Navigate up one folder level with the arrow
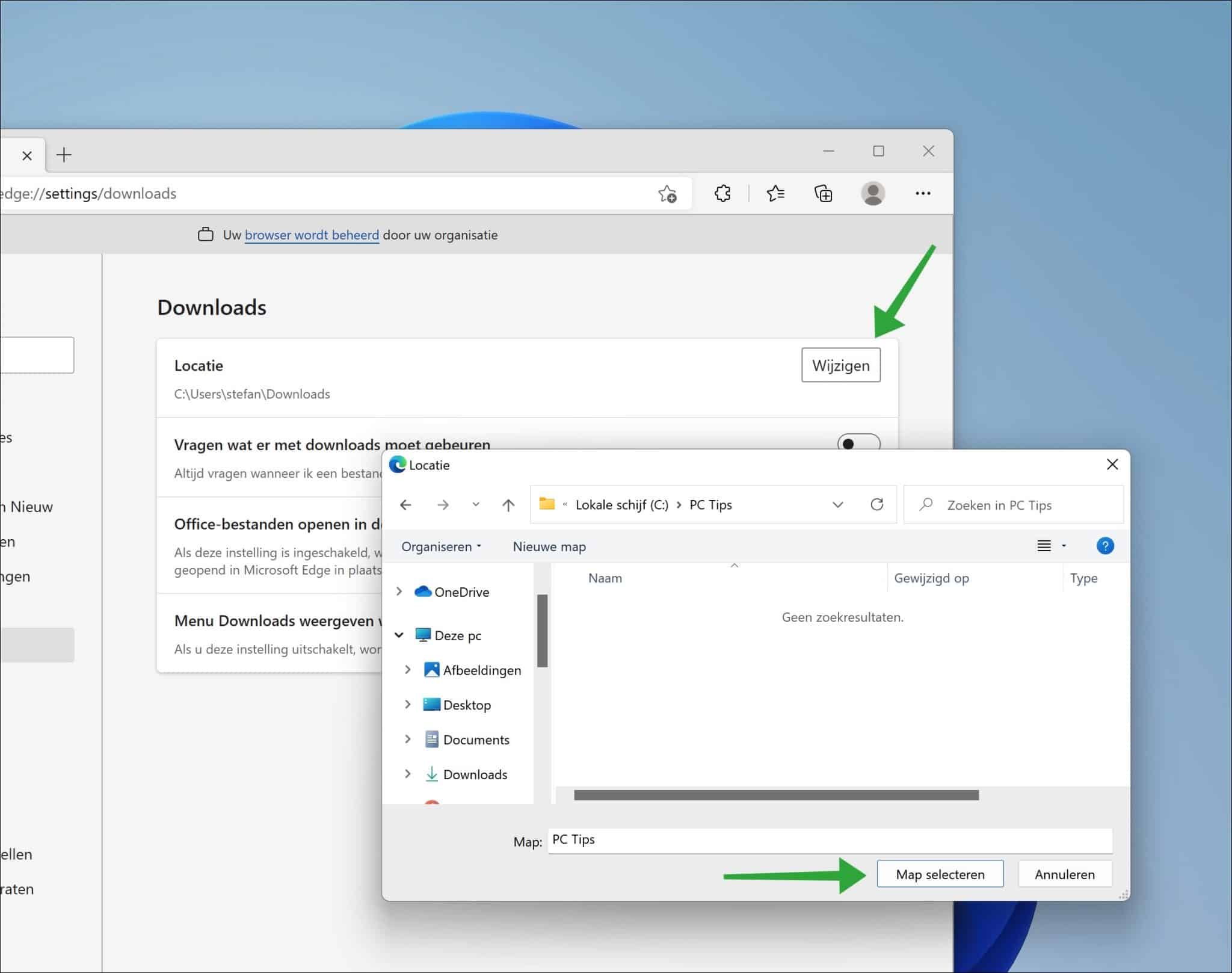 508,504
